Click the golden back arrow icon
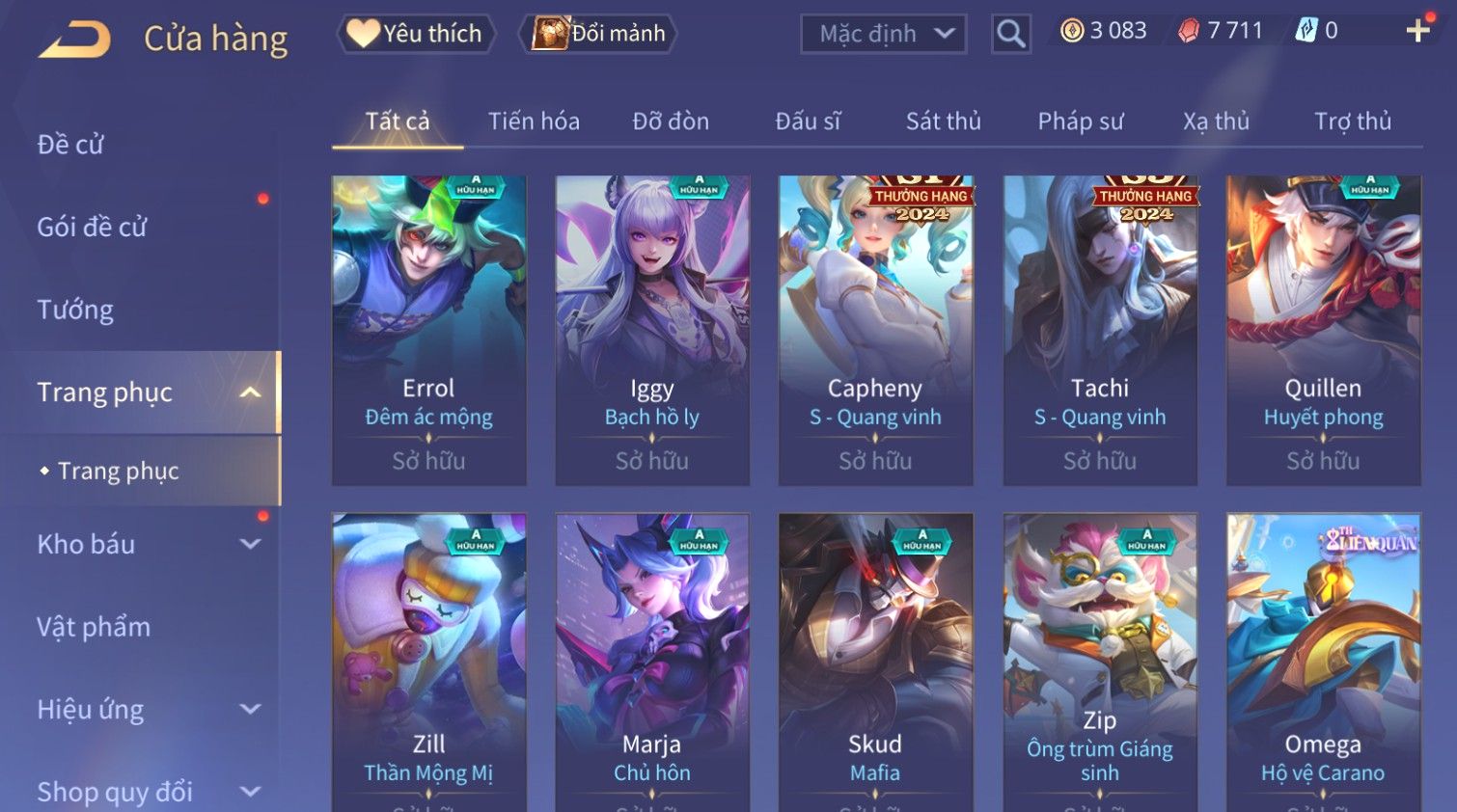 (x=75, y=40)
